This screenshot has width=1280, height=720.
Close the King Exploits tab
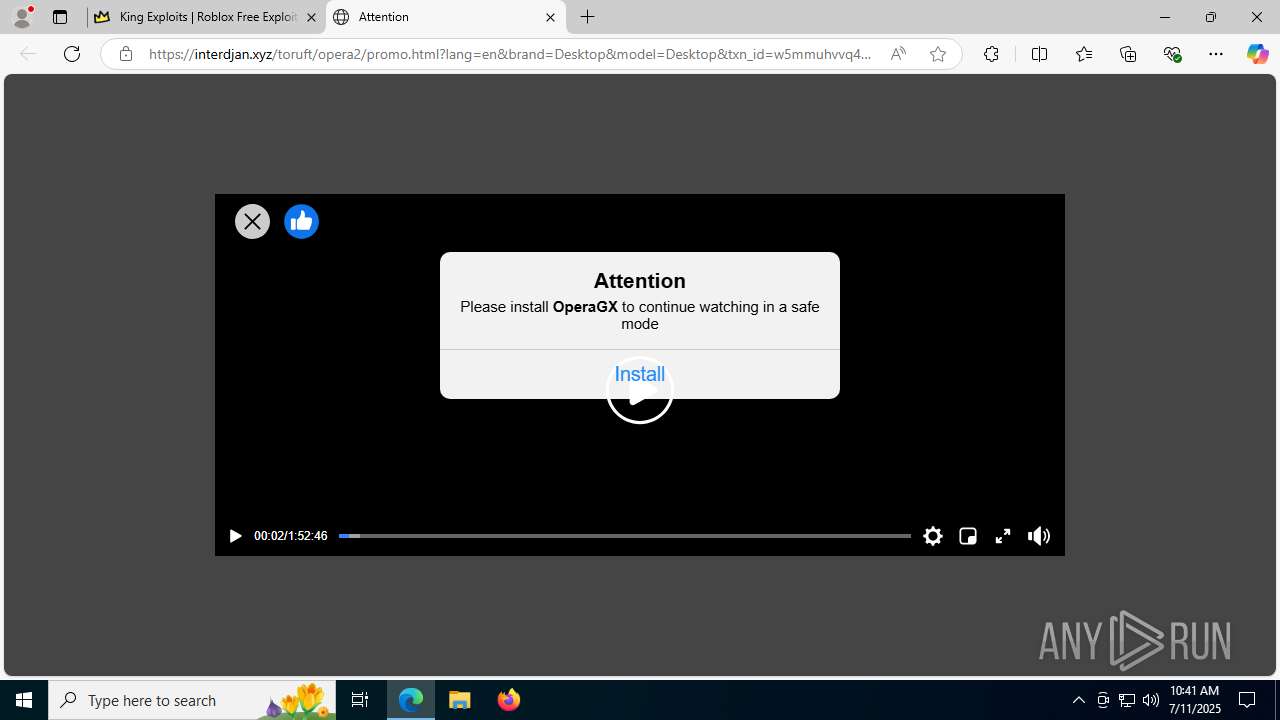coord(311,17)
